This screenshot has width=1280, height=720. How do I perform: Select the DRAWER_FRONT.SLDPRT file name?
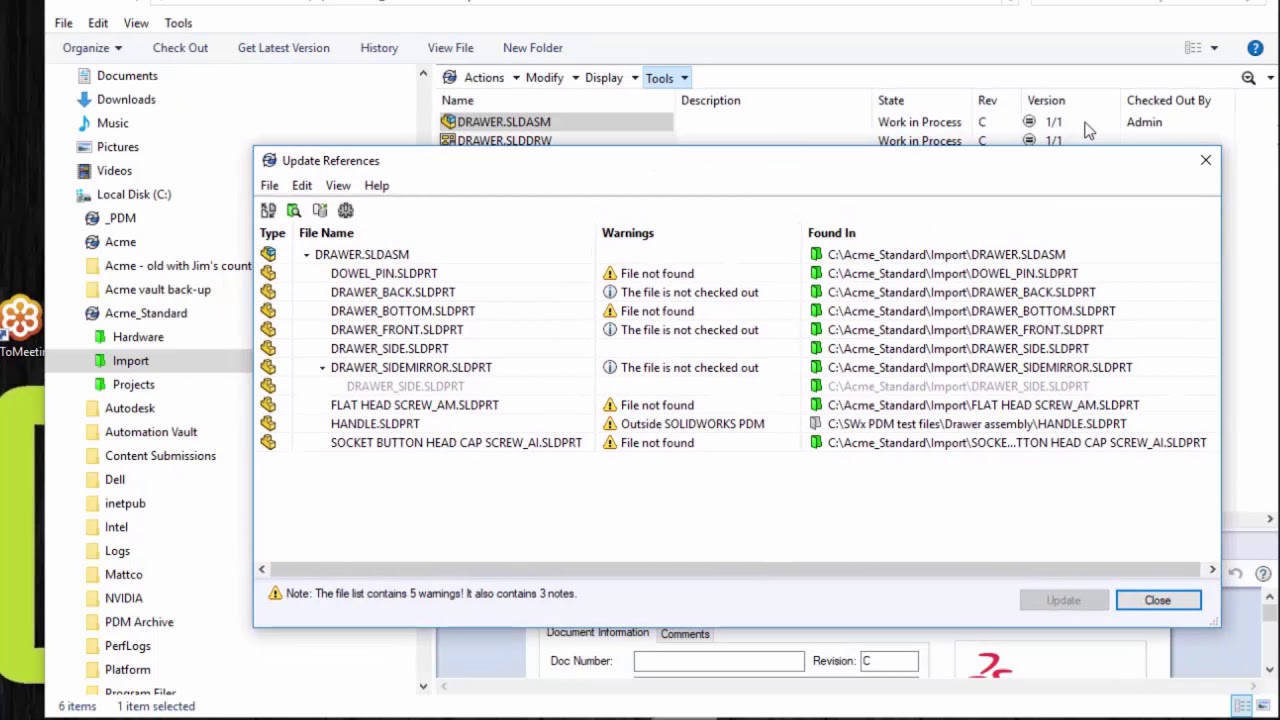[x=397, y=330]
